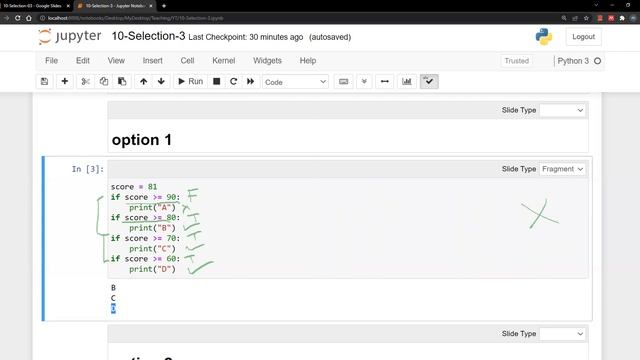640x360 pixels.
Task: Click the Python logo icon
Action: pyautogui.click(x=544, y=37)
